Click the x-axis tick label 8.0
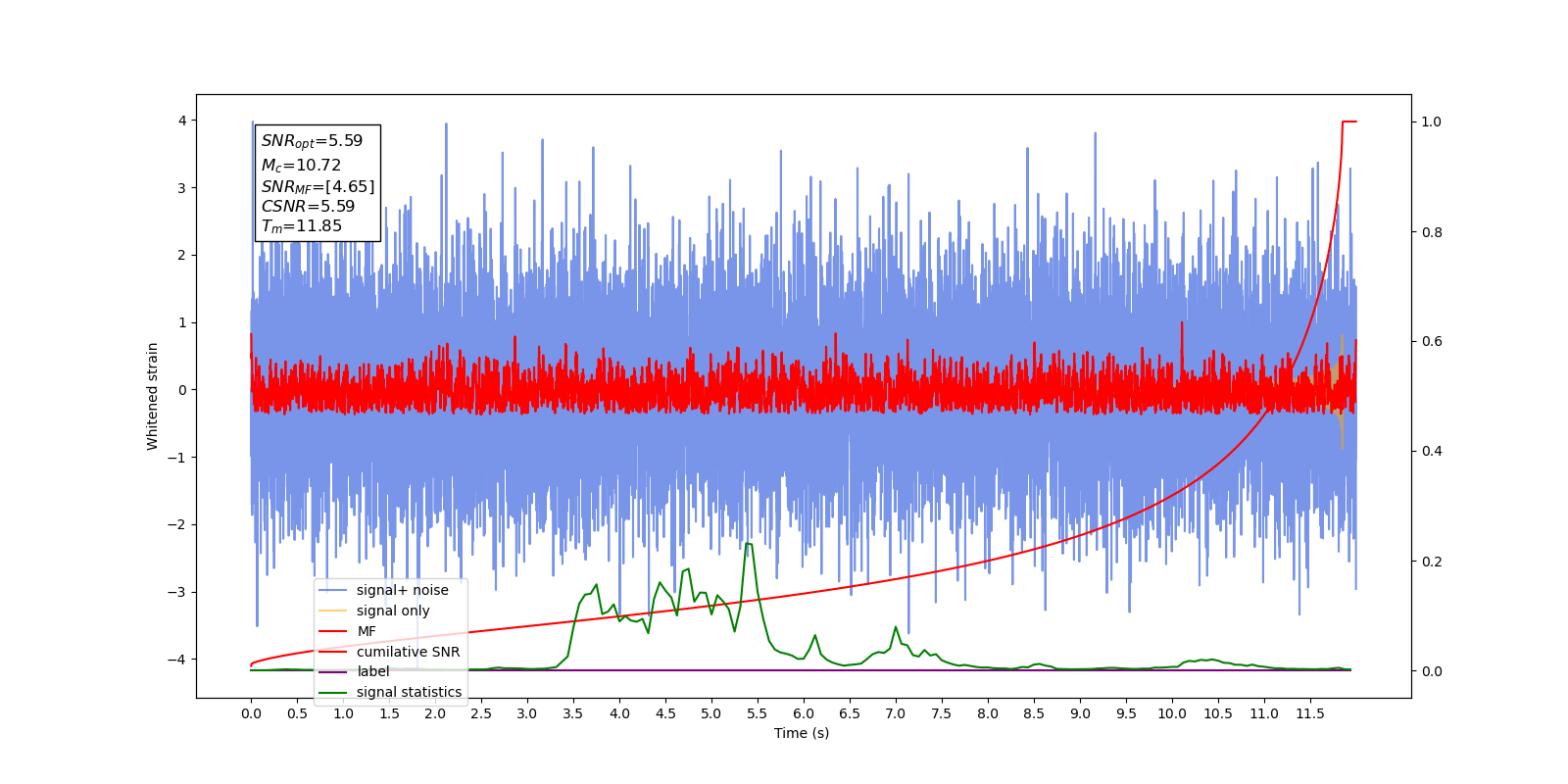Image resolution: width=1568 pixels, height=784 pixels. pos(988,713)
